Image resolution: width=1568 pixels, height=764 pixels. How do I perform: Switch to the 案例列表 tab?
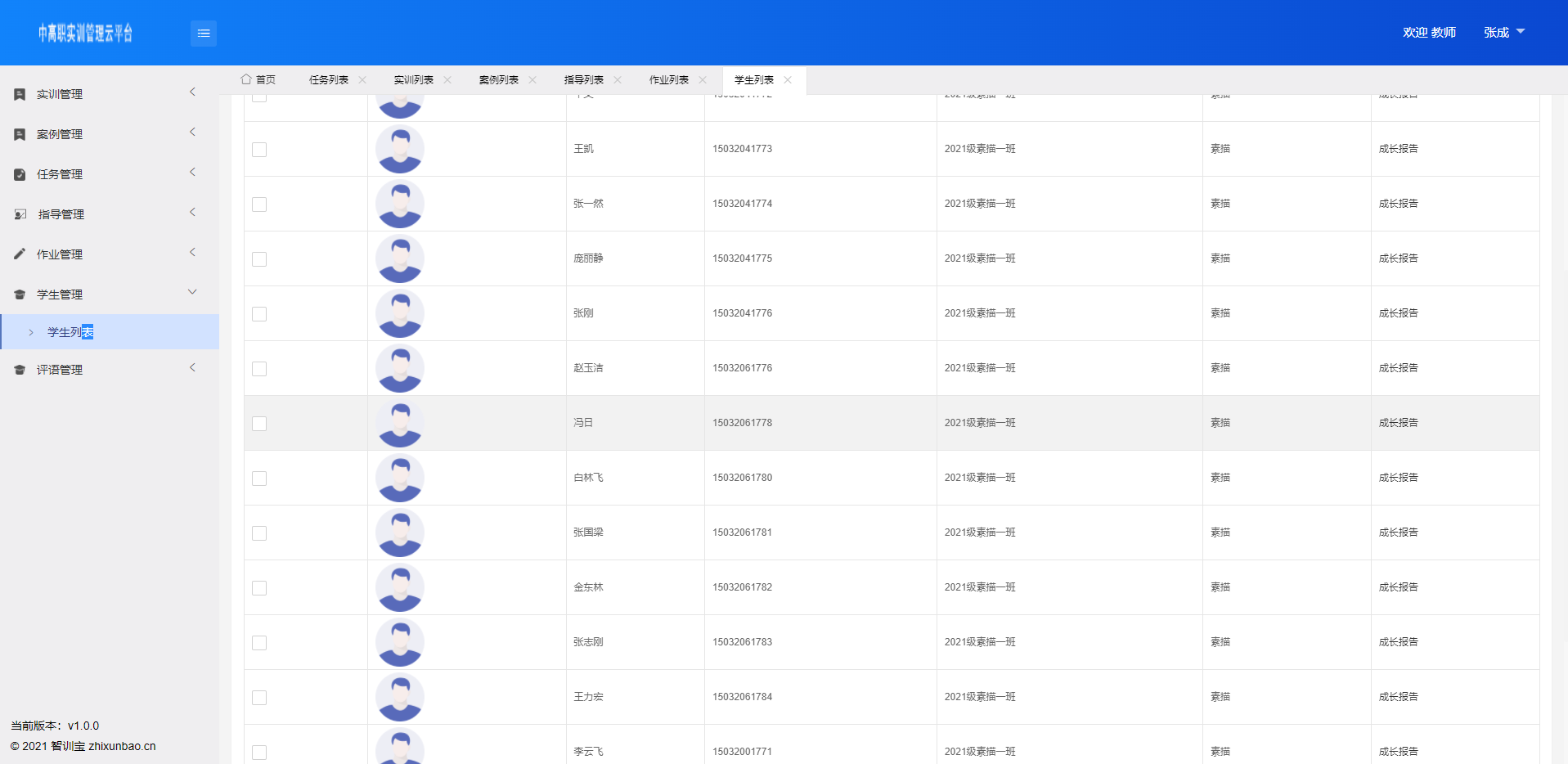click(x=498, y=80)
